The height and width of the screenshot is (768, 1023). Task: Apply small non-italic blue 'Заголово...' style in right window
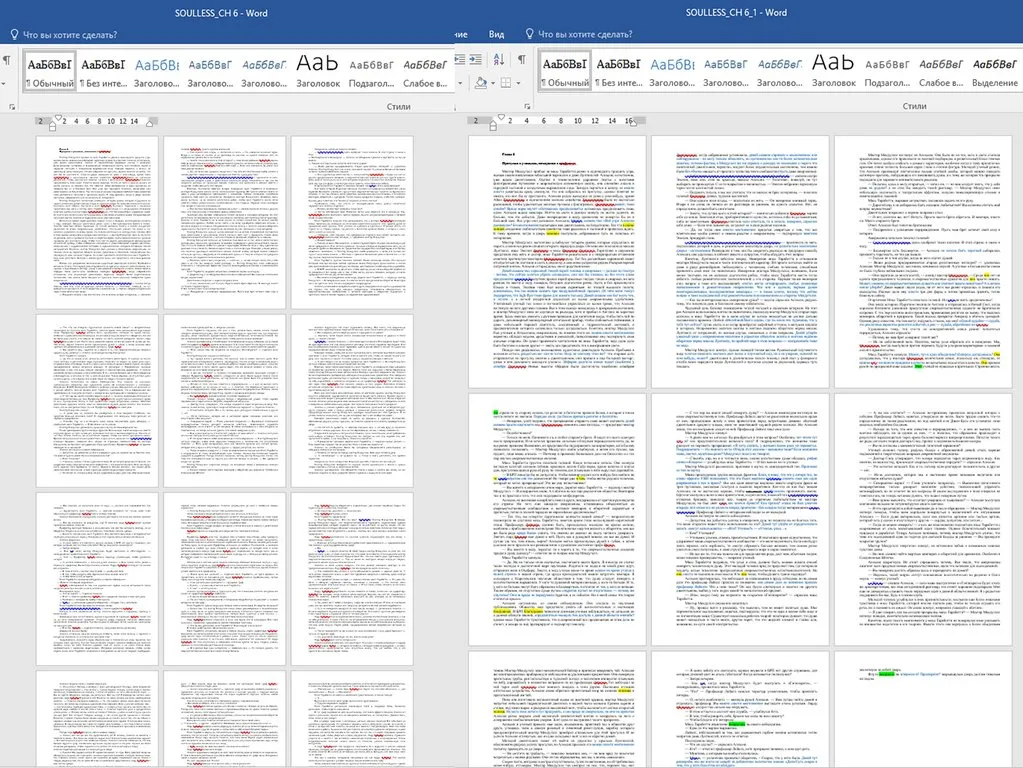tap(725, 72)
